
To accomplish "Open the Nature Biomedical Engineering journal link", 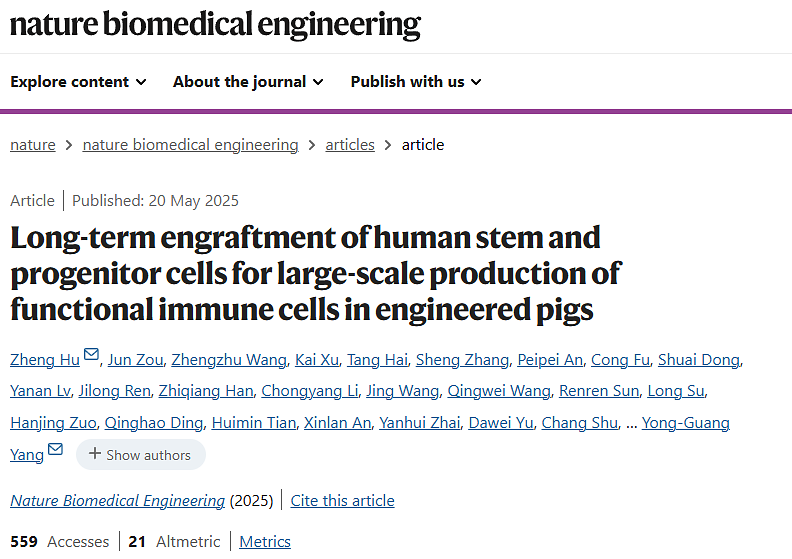I will tap(117, 500).
